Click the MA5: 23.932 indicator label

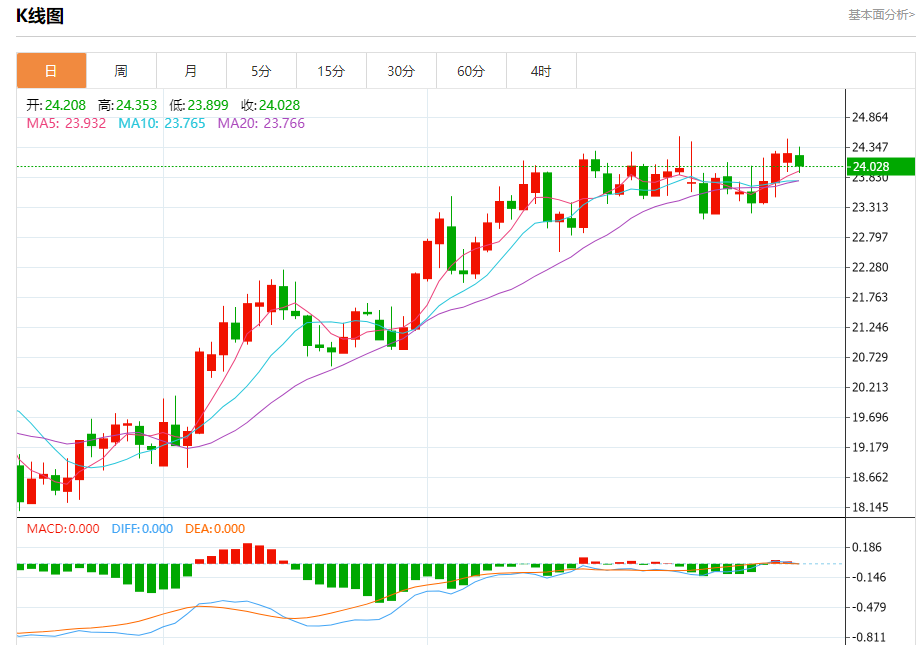click(x=66, y=123)
